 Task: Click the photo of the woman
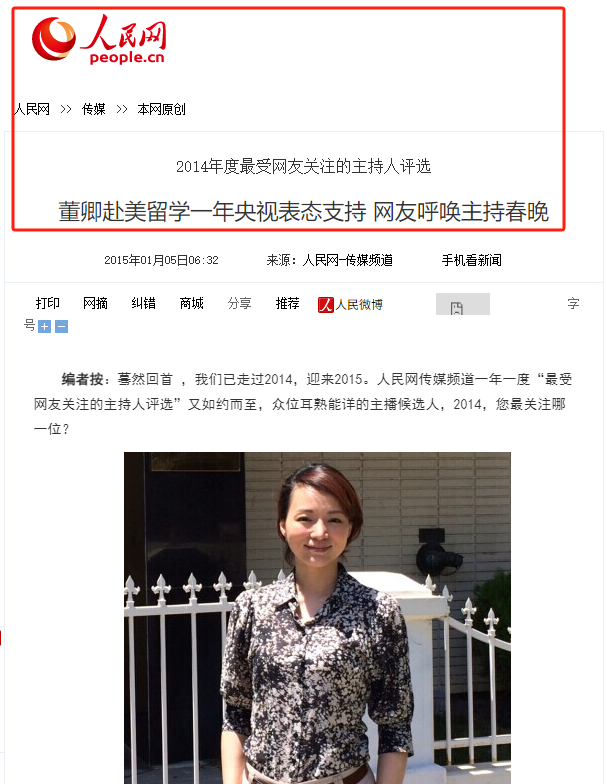[318, 618]
